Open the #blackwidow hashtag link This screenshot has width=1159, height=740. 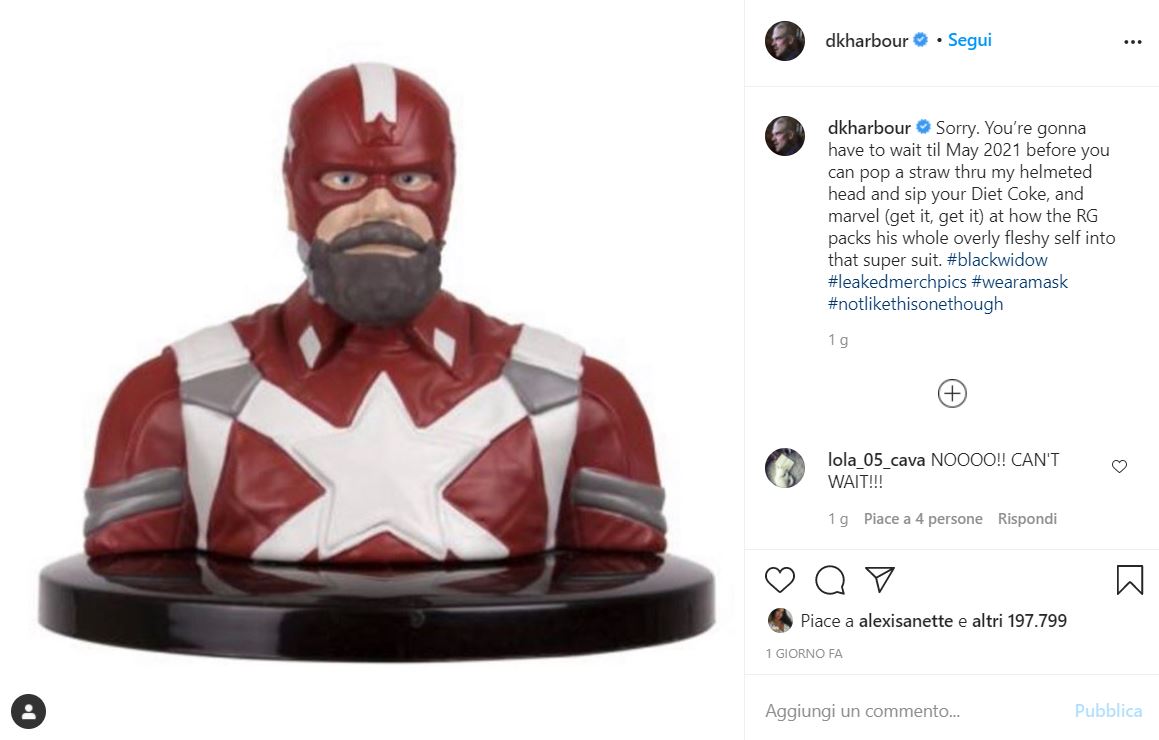[996, 260]
